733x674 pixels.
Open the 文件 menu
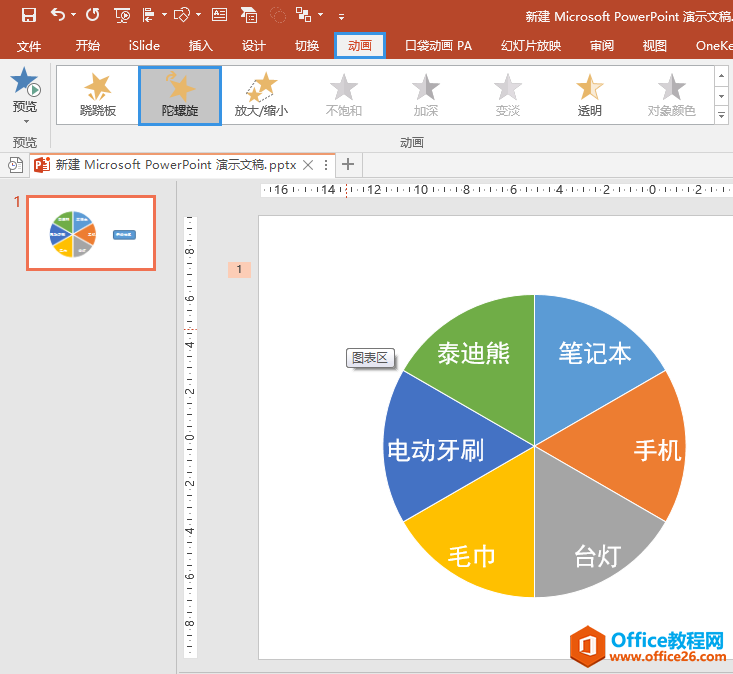(29, 46)
